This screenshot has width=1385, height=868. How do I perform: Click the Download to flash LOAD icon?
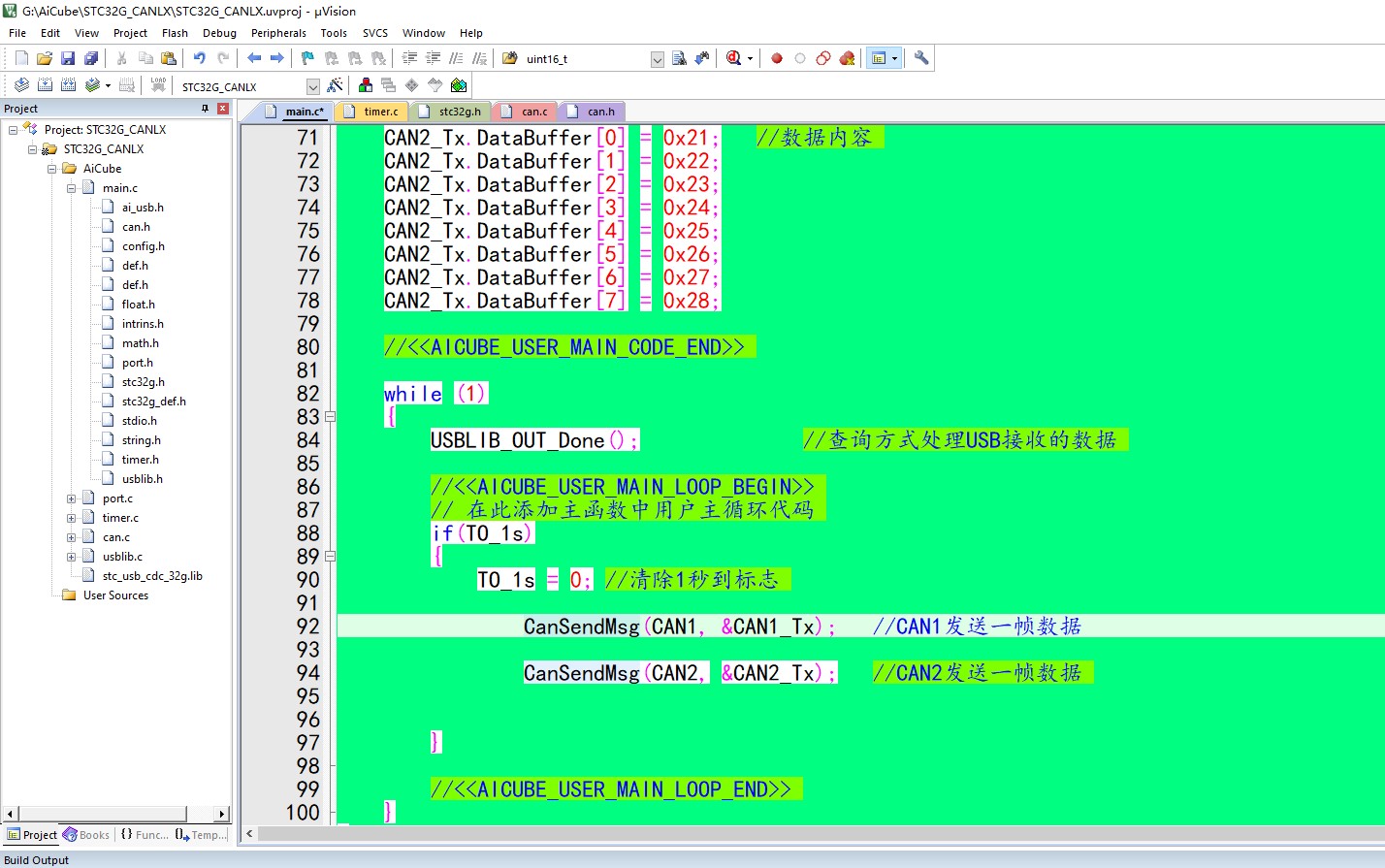(x=158, y=85)
